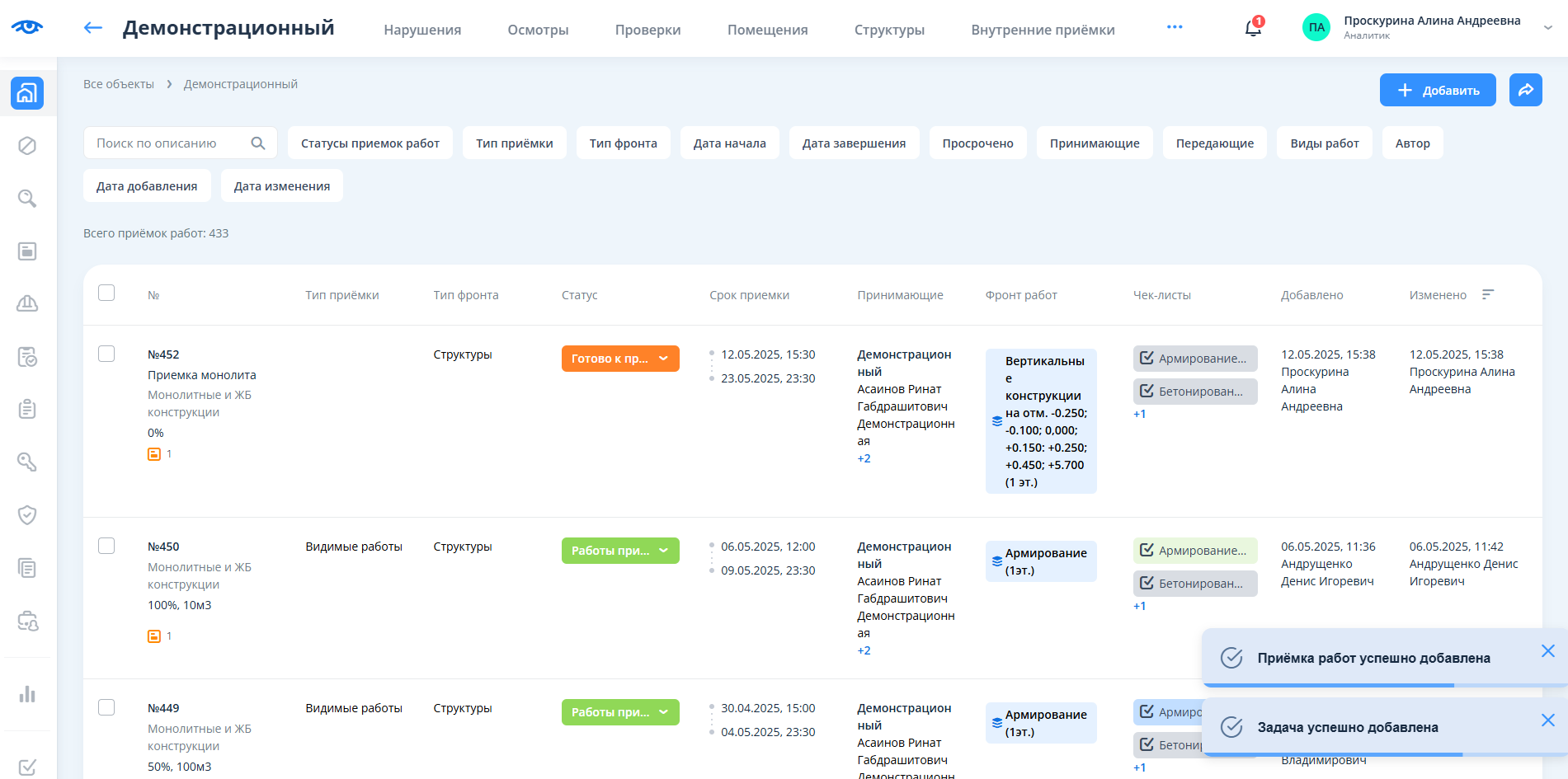1568x779 pixels.
Task: Expand the Статусы приемок работ filter
Action: click(370, 143)
